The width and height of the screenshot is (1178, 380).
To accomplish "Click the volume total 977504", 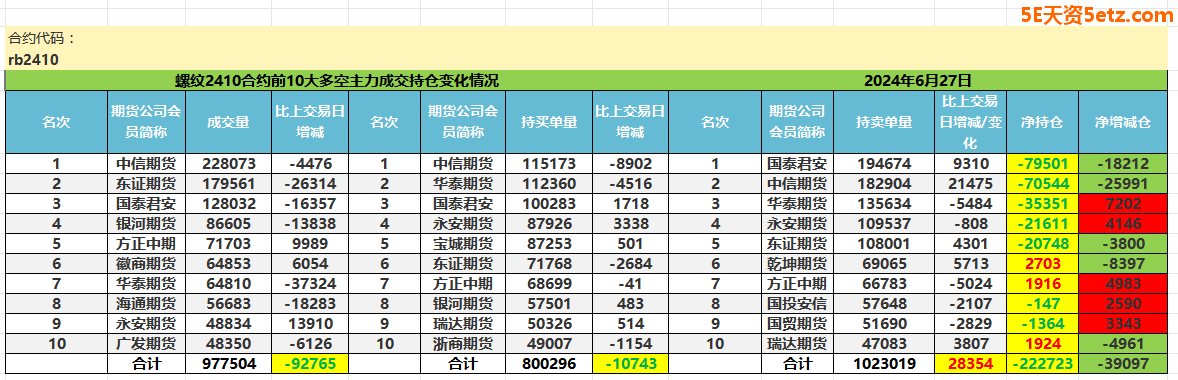I will click(228, 363).
